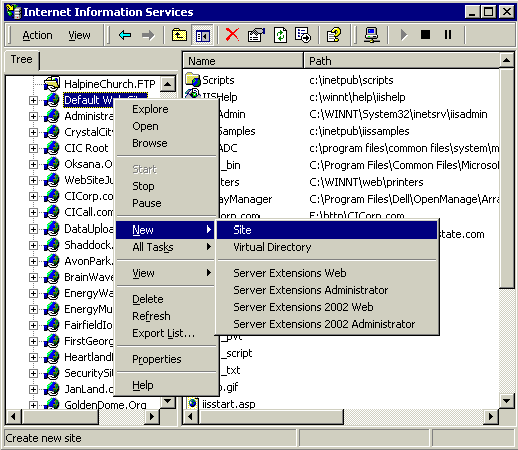Viewport: 518px width, 450px height.
Task: Expand the CrystalCity tree node
Action: tap(33, 132)
